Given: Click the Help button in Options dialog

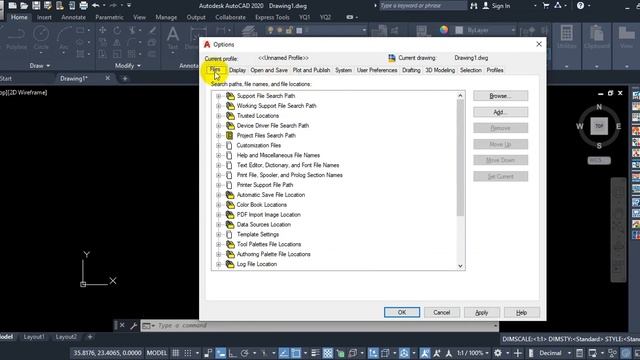Looking at the screenshot, I should pos(522,312).
